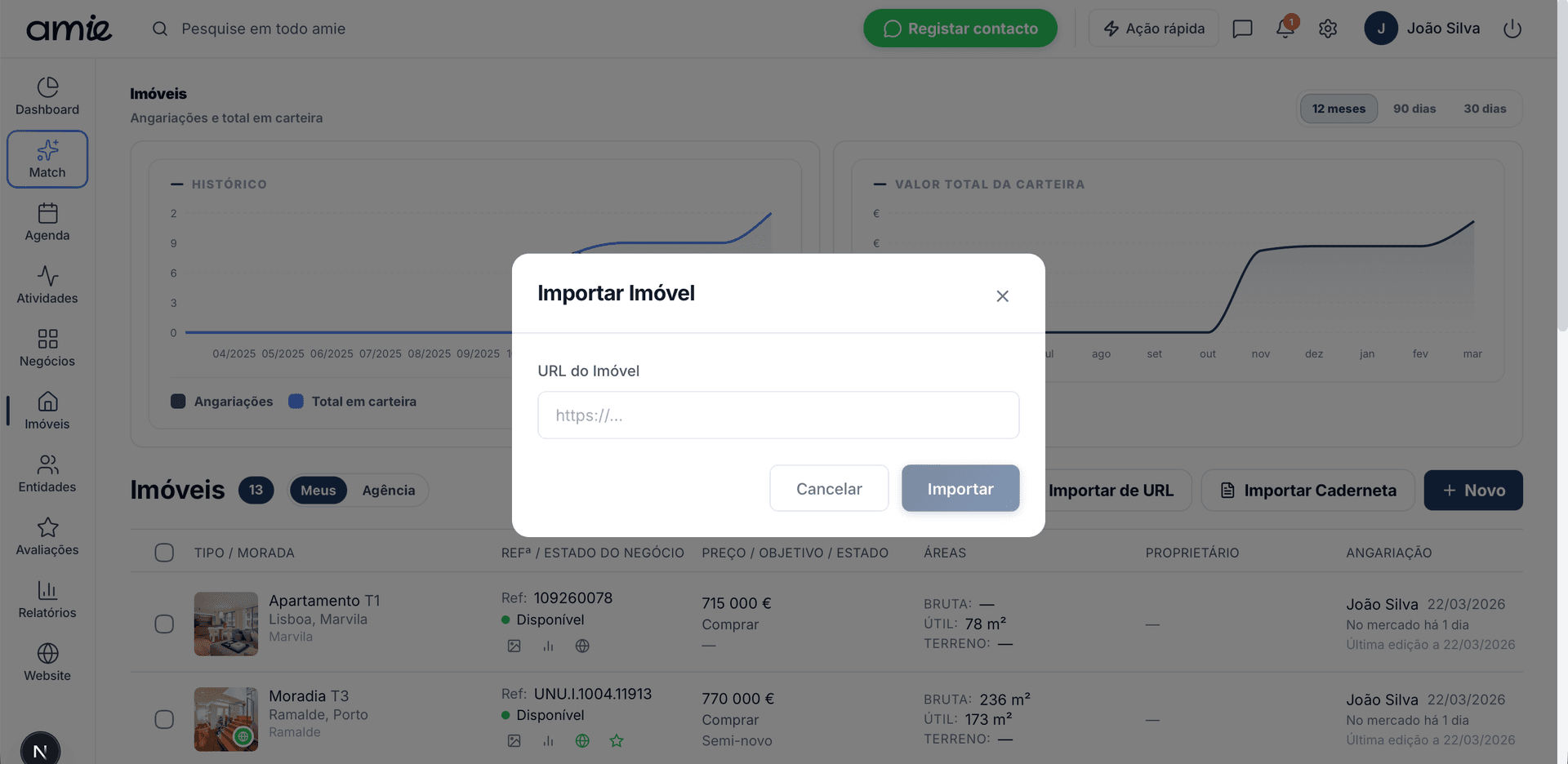The width and height of the screenshot is (1568, 764).
Task: Navigate to Negócios via its sidebar icon
Action: (x=47, y=347)
